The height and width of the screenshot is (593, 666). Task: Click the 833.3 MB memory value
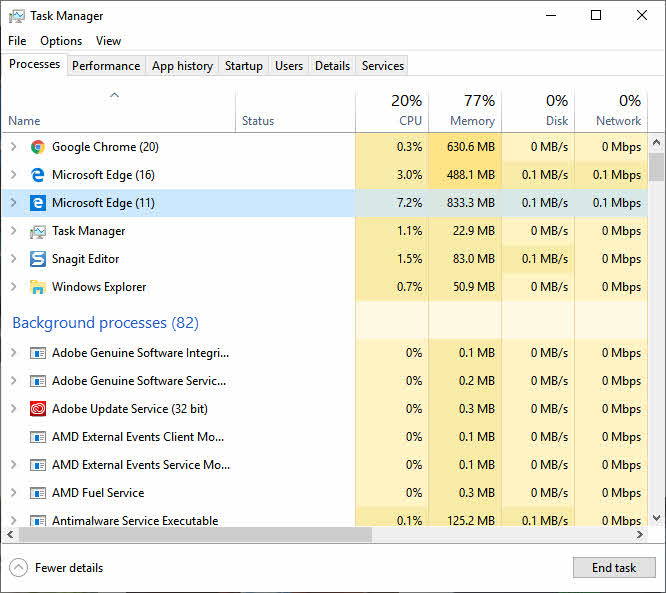[x=471, y=203]
